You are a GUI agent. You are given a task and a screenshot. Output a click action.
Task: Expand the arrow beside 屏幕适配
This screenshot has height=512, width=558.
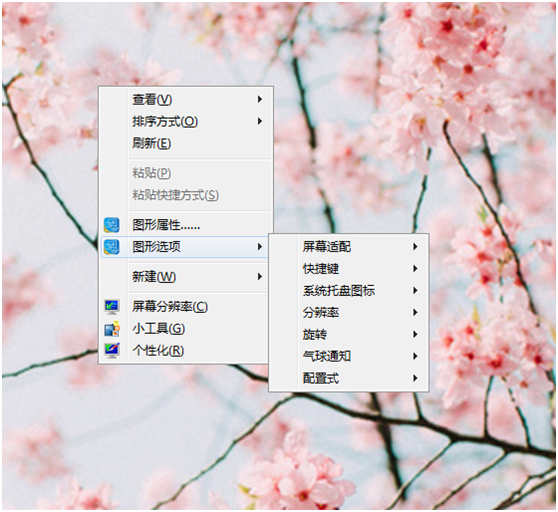415,247
